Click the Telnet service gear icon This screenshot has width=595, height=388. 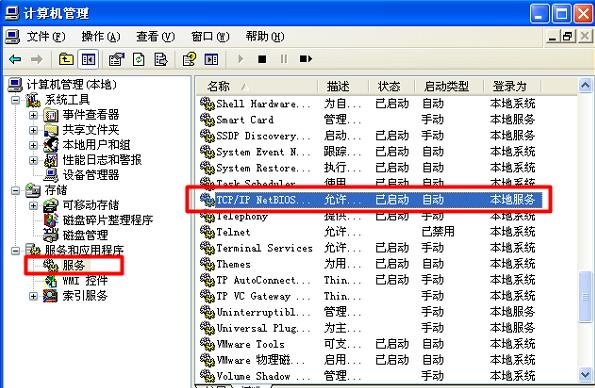click(x=207, y=232)
